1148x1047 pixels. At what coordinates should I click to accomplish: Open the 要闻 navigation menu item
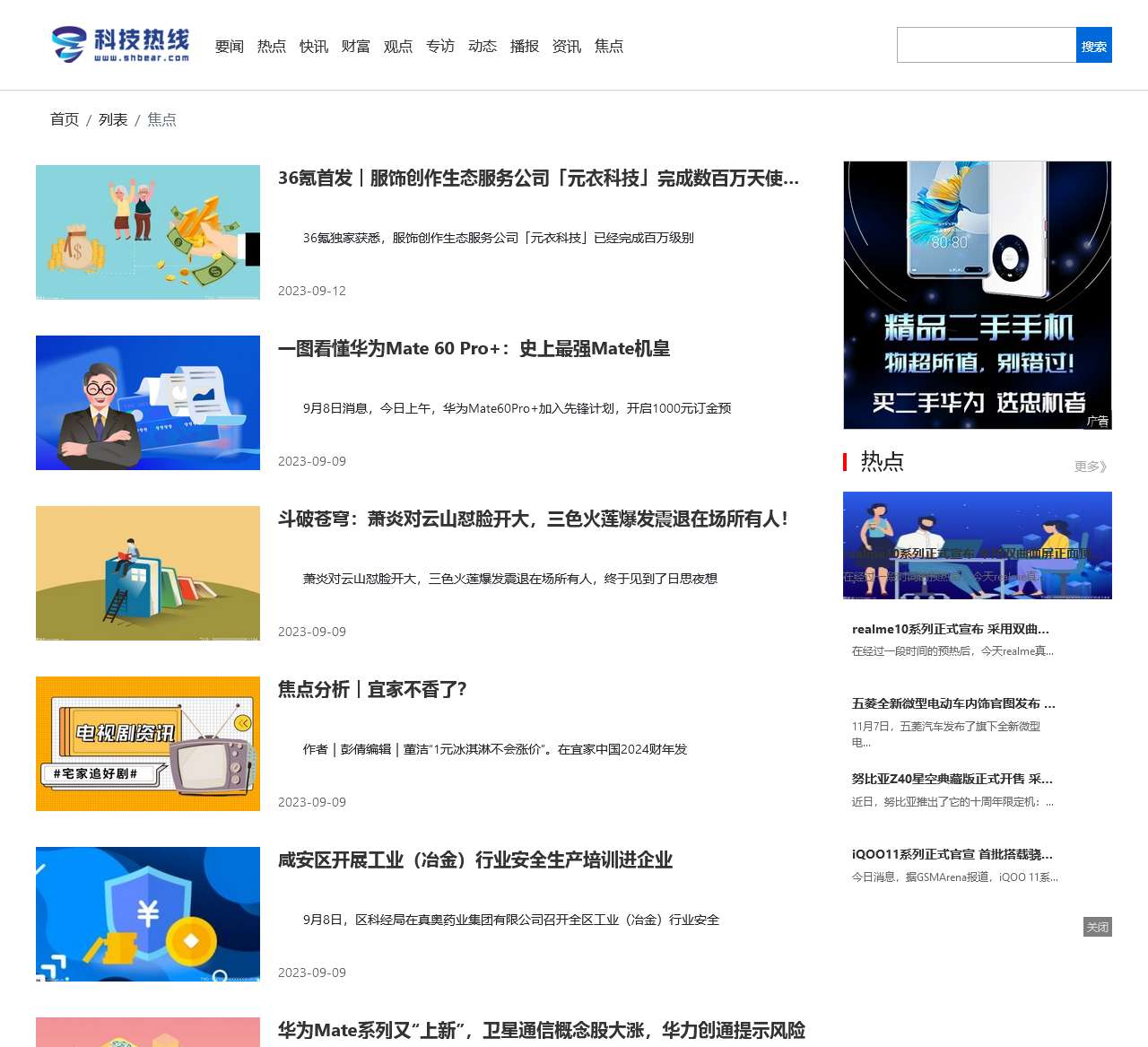coord(229,46)
